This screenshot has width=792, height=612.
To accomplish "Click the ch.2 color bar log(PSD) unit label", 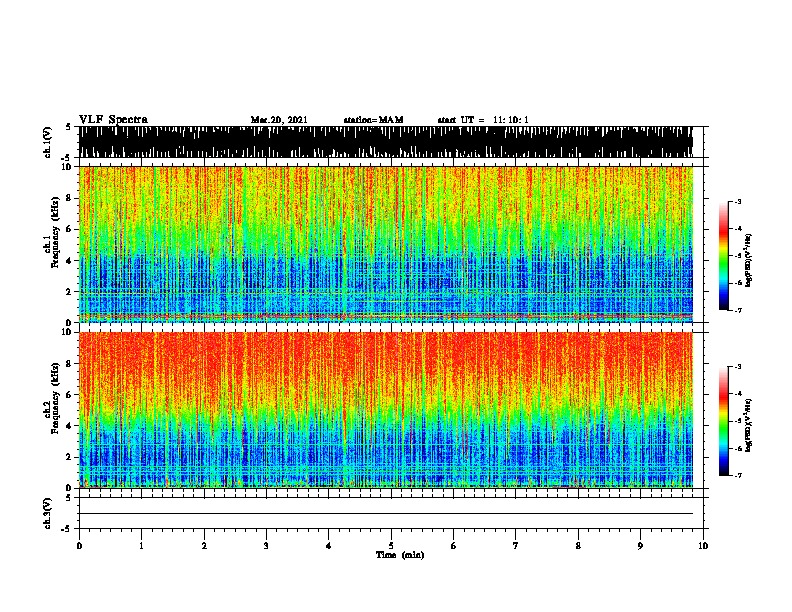I will [749, 425].
